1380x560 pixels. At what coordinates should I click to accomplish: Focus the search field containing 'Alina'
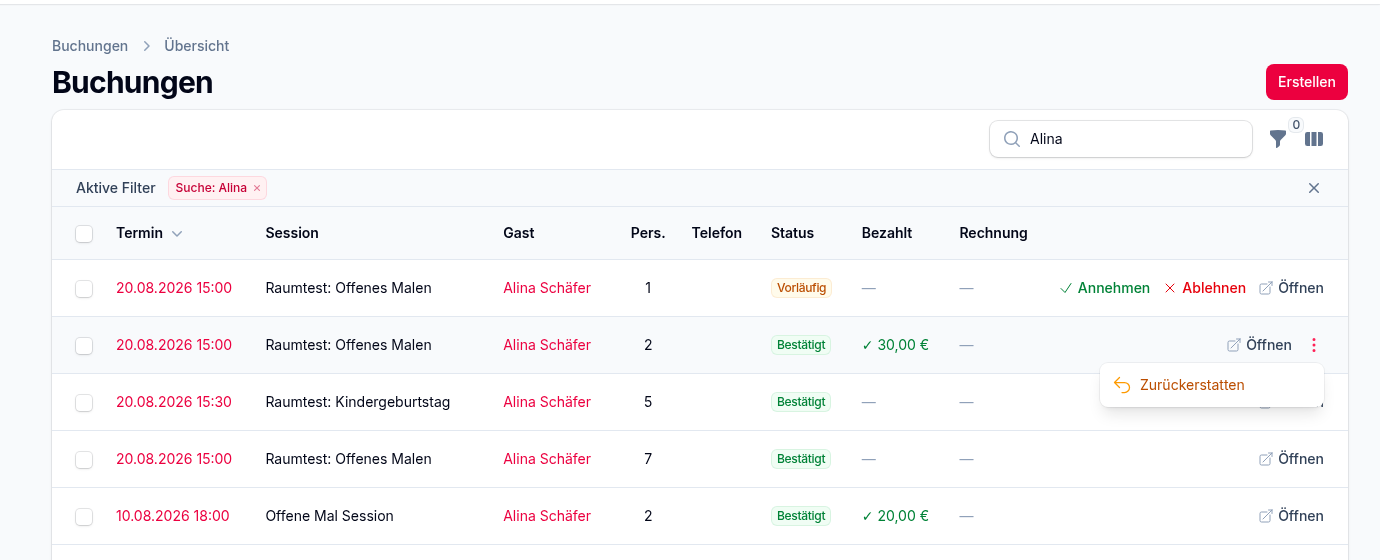coord(1121,139)
